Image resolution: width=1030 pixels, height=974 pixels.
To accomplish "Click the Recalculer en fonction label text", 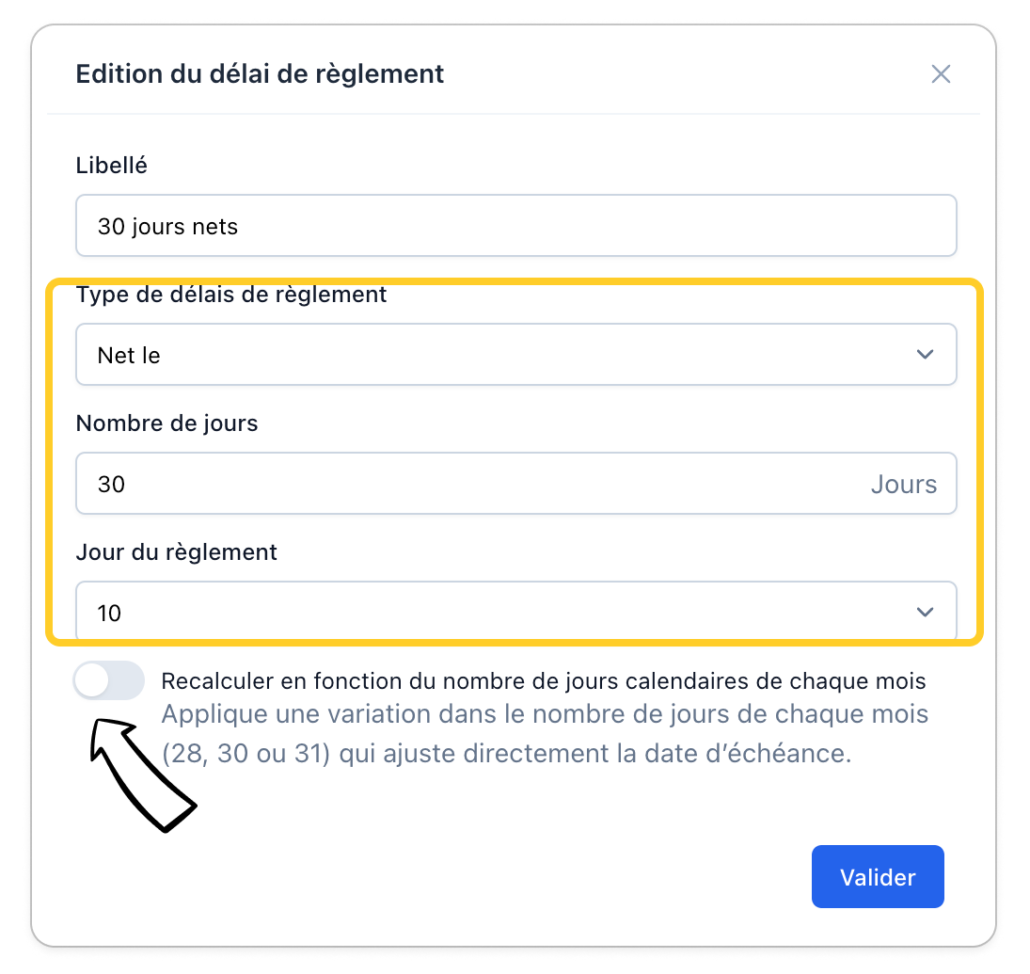I will click(543, 682).
